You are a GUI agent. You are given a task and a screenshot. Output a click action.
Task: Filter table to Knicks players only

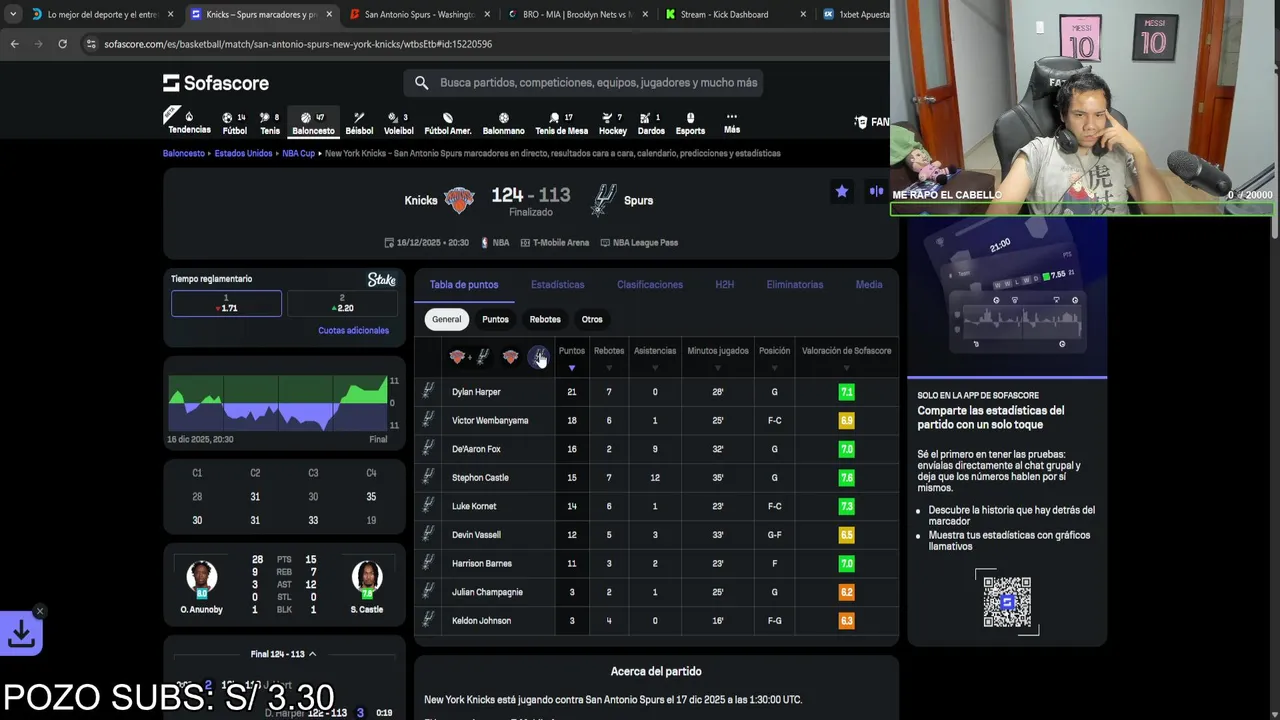(x=510, y=357)
